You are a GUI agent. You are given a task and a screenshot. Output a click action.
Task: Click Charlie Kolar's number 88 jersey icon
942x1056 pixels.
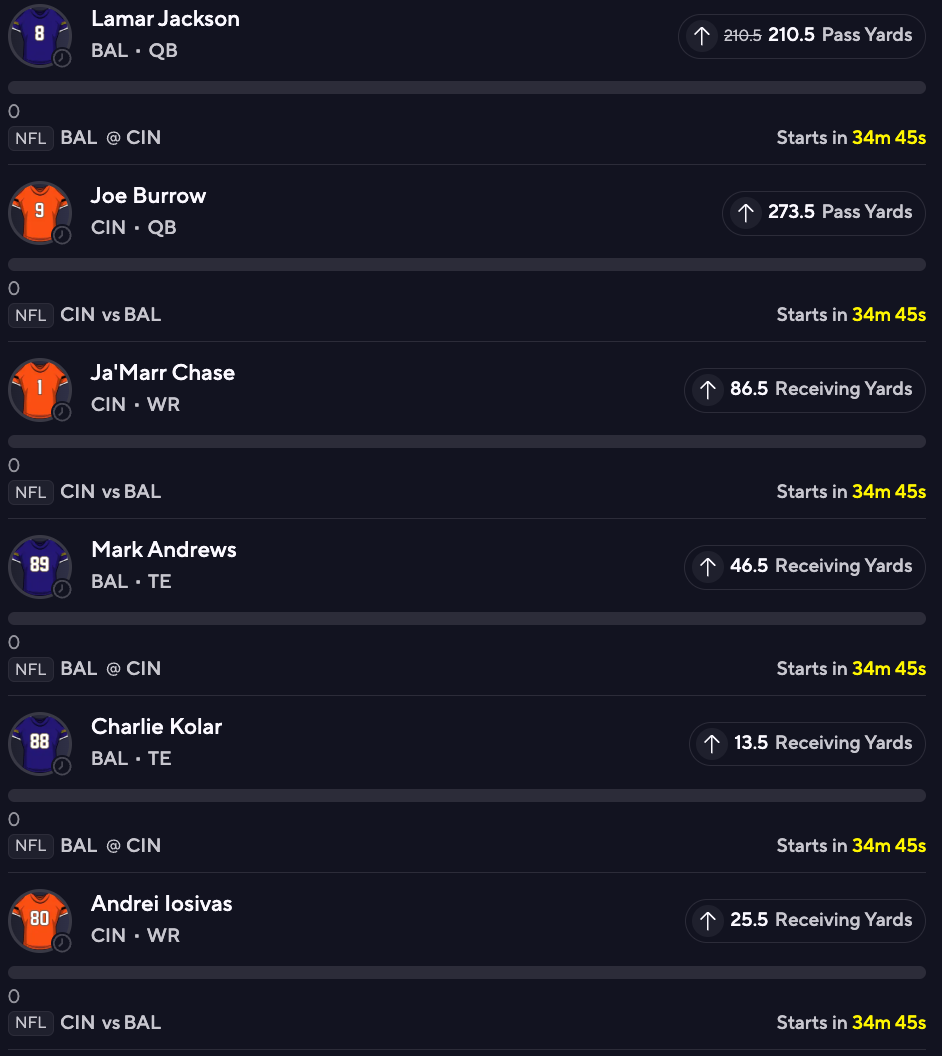(x=40, y=744)
